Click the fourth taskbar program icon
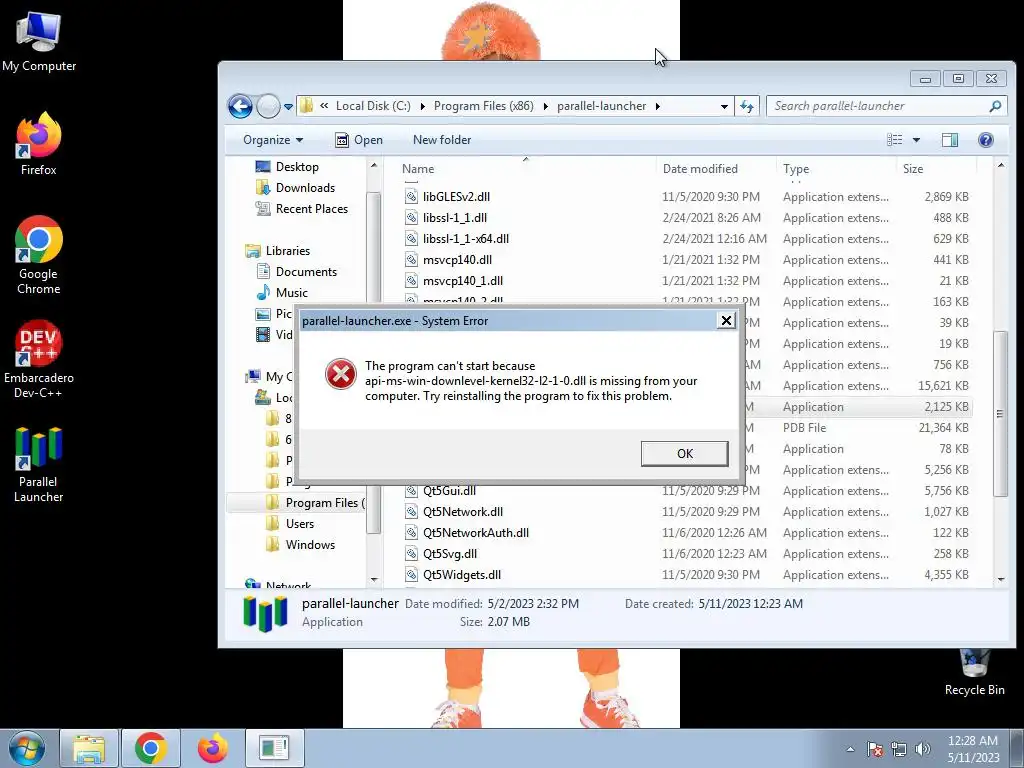Image resolution: width=1024 pixels, height=768 pixels. [274, 748]
